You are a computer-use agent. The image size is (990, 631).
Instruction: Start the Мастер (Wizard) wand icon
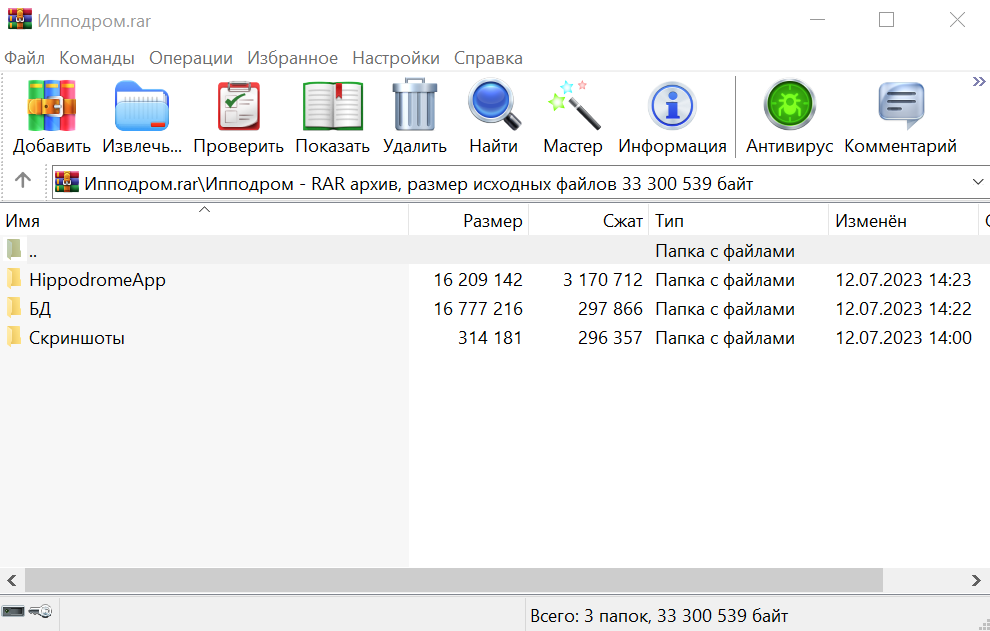(x=573, y=106)
